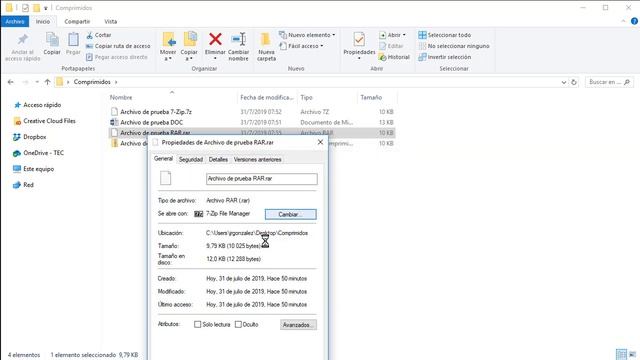Screen dimensions: 640x360
Task: Sort by the Tipo column header
Action: tap(327, 98)
